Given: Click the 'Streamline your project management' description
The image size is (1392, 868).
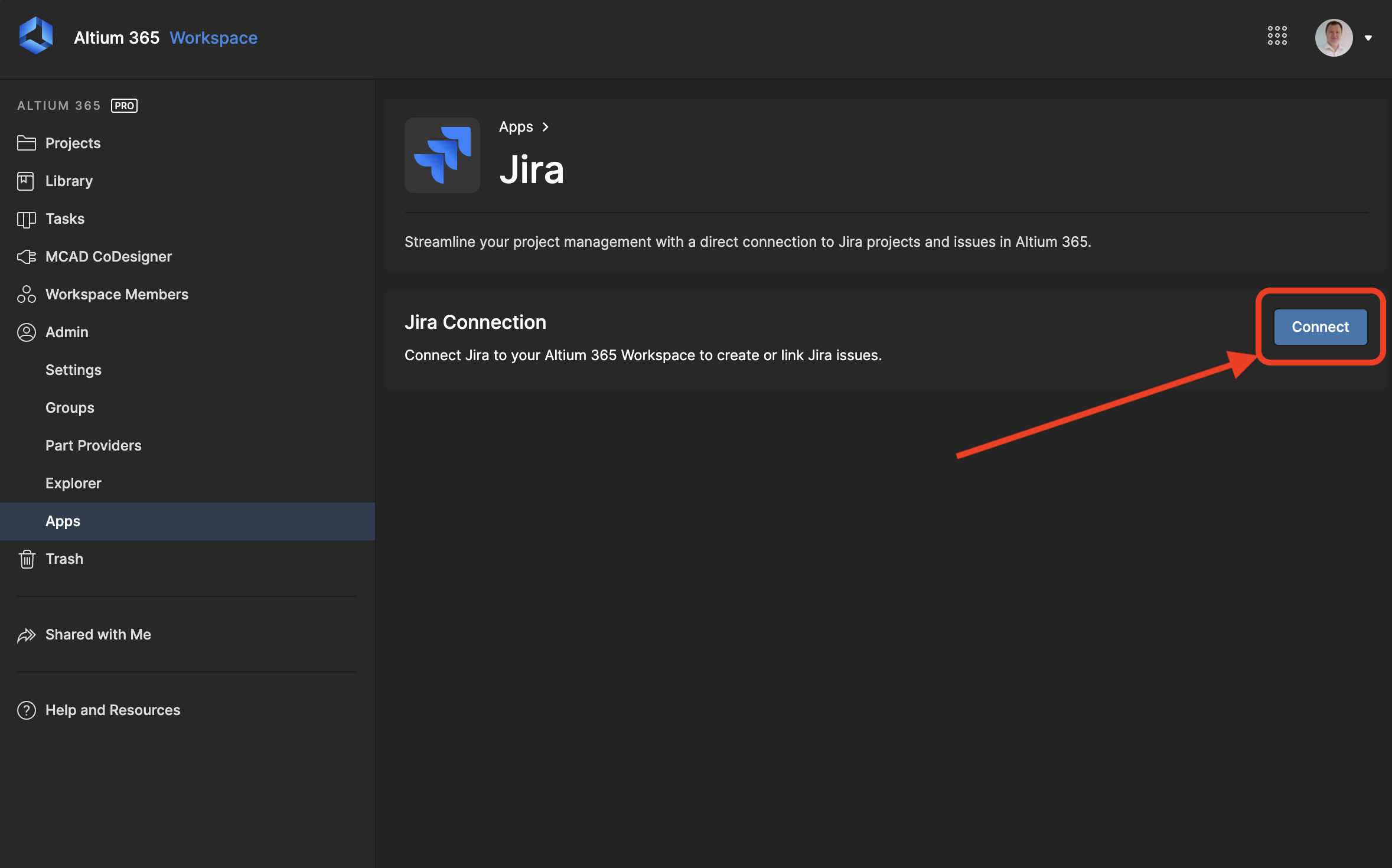Looking at the screenshot, I should tap(748, 242).
